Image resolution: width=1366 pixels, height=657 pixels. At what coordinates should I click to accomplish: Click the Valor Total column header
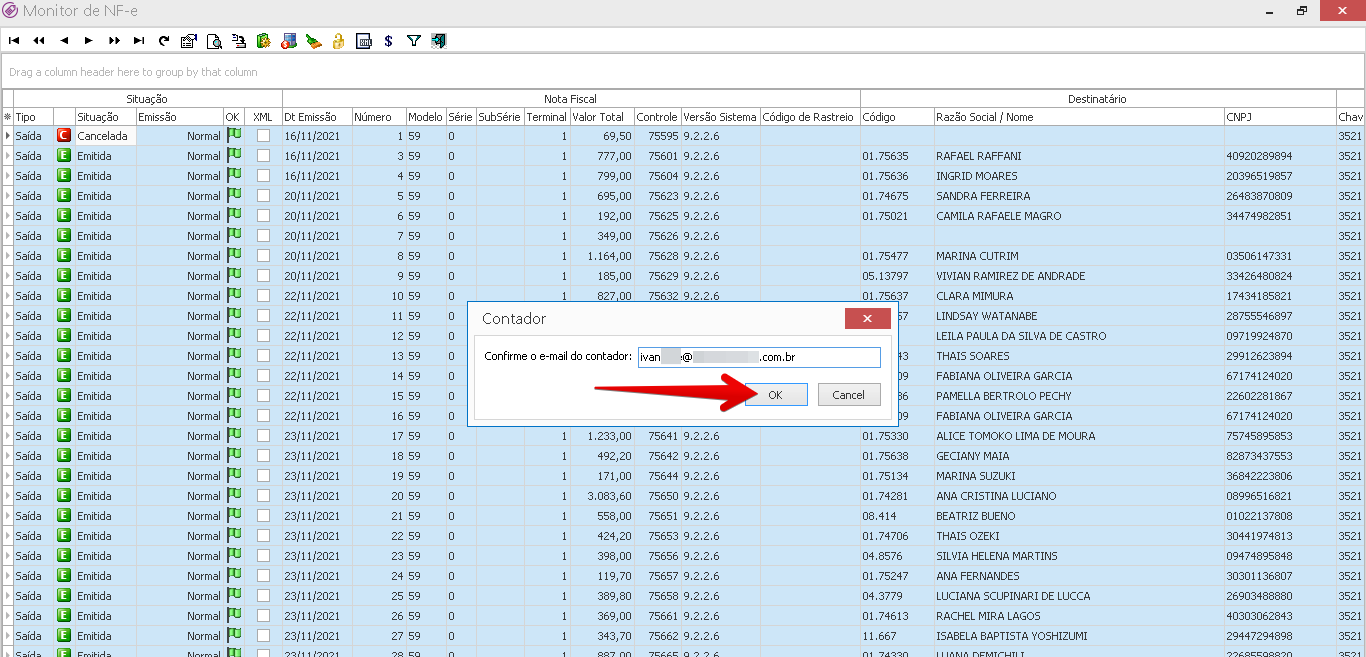point(598,117)
